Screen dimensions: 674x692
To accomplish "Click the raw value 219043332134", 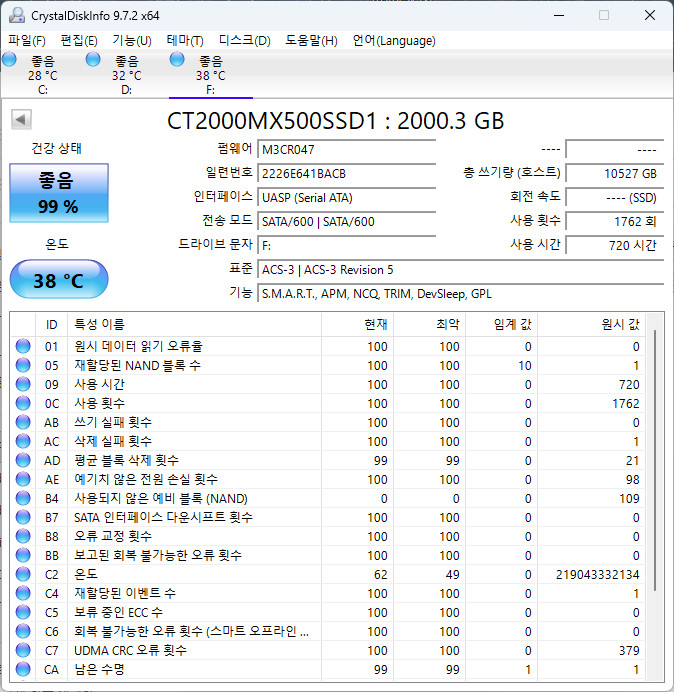I will [597, 575].
